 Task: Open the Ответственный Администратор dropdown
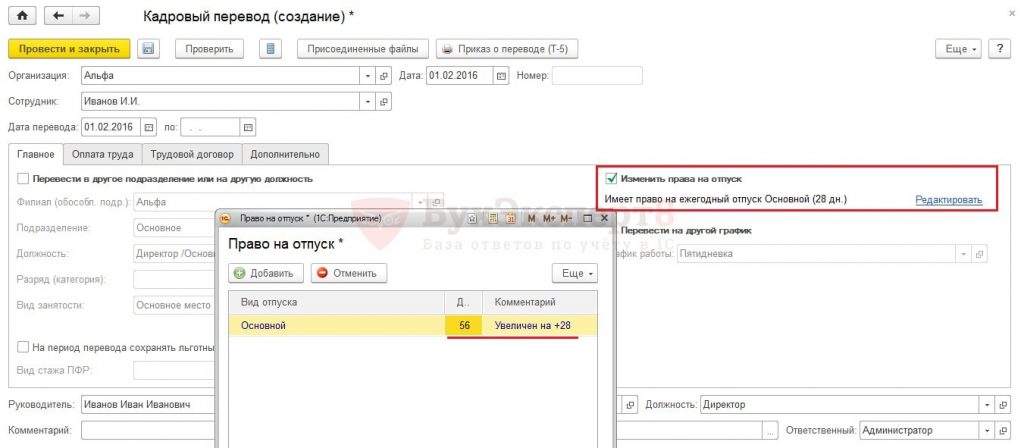coord(986,430)
